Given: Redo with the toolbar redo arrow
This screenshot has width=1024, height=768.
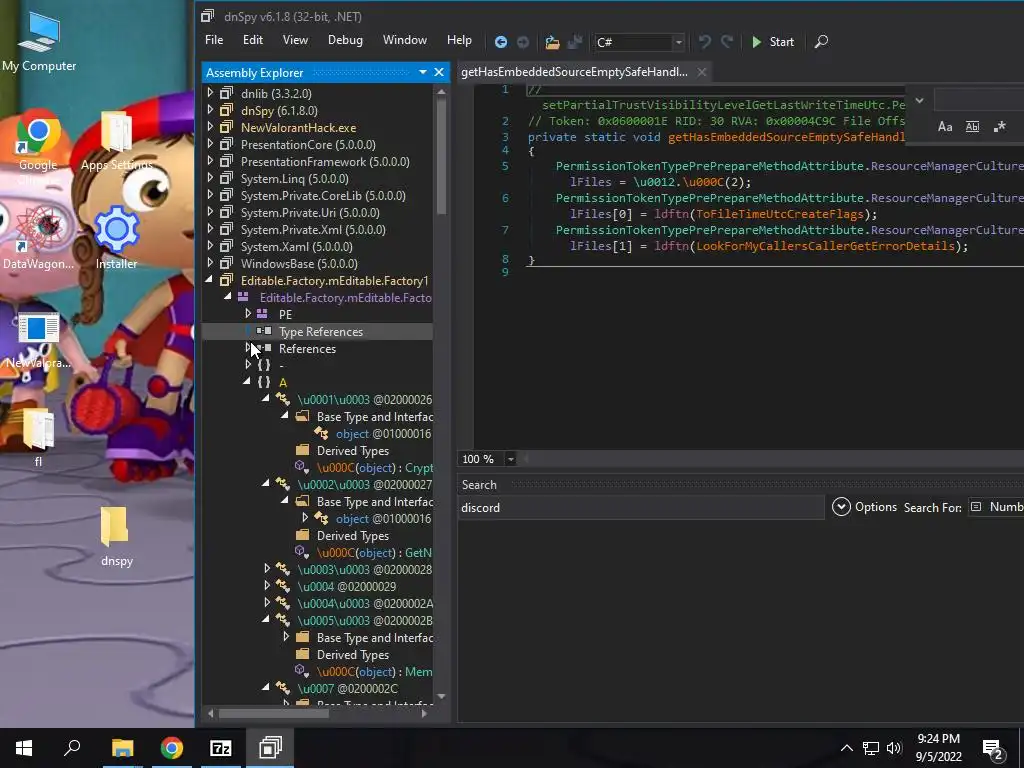Looking at the screenshot, I should pyautogui.click(x=727, y=42).
